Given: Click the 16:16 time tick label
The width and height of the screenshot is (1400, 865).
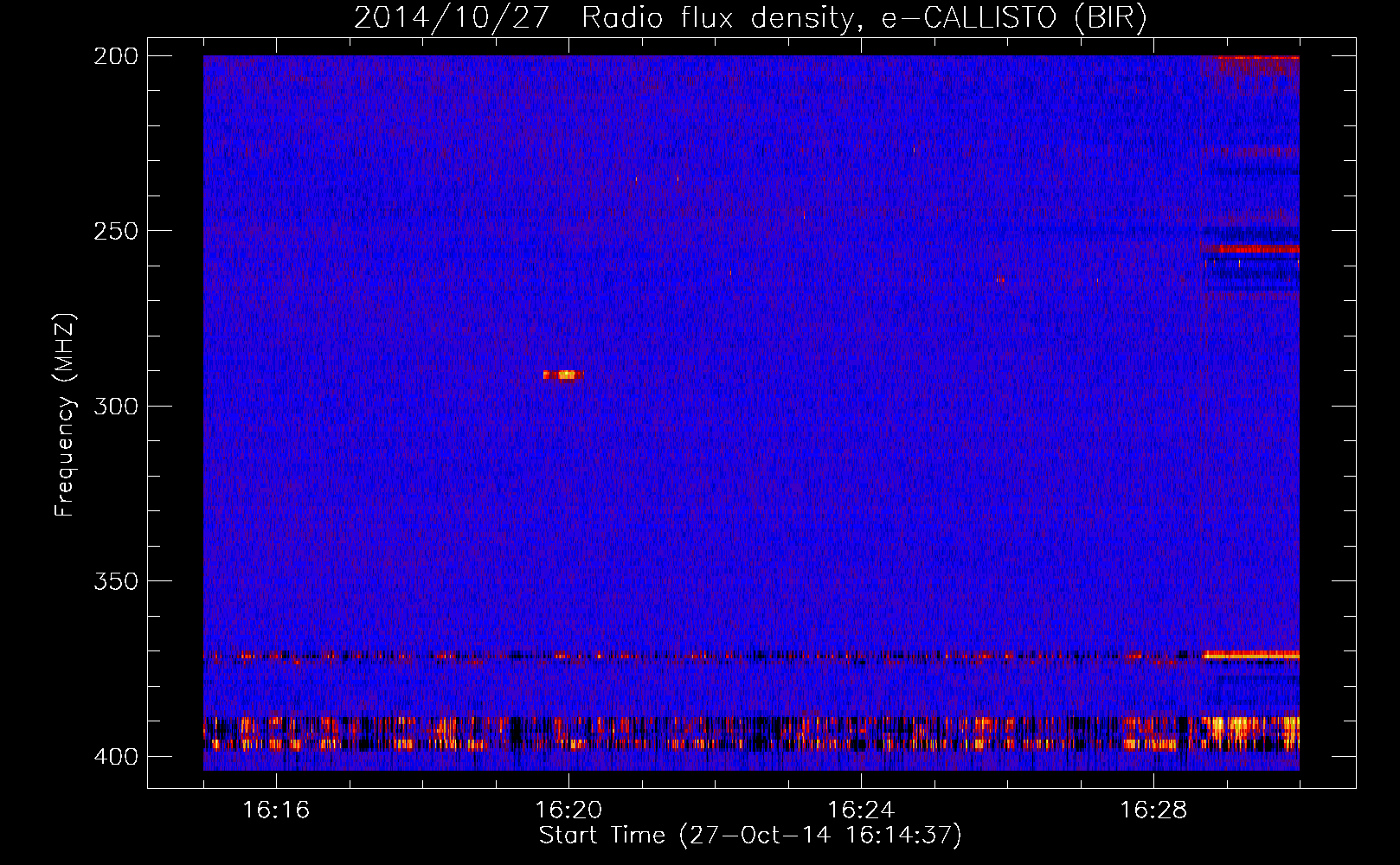Looking at the screenshot, I should [x=276, y=811].
